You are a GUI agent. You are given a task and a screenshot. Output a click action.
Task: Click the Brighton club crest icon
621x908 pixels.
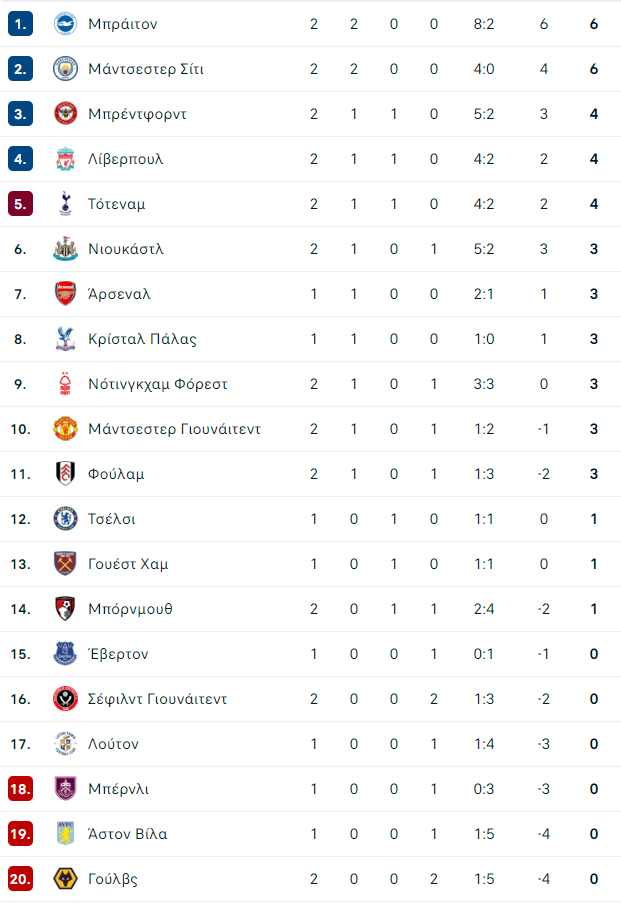[65, 24]
